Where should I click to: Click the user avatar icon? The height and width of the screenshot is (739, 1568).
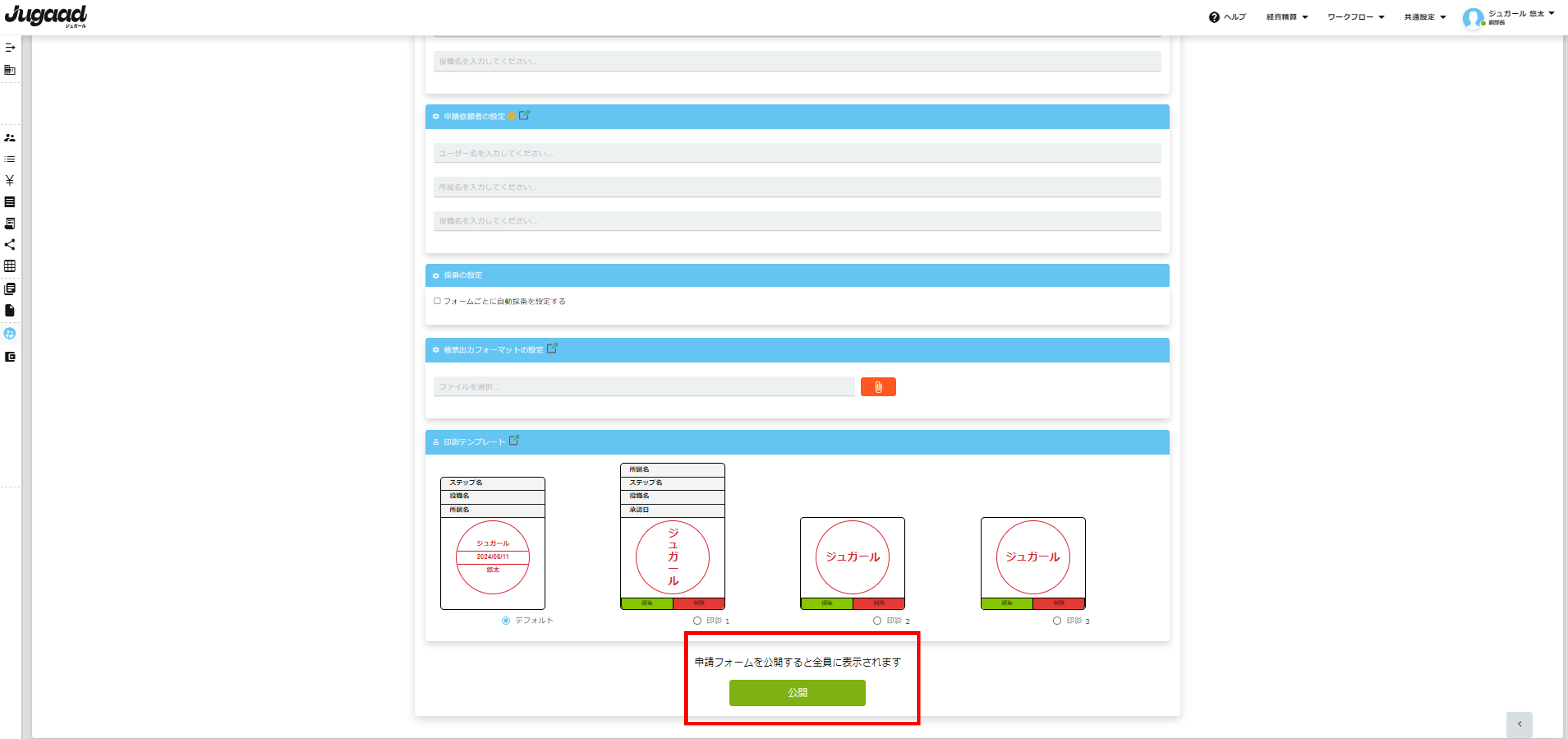1473,18
